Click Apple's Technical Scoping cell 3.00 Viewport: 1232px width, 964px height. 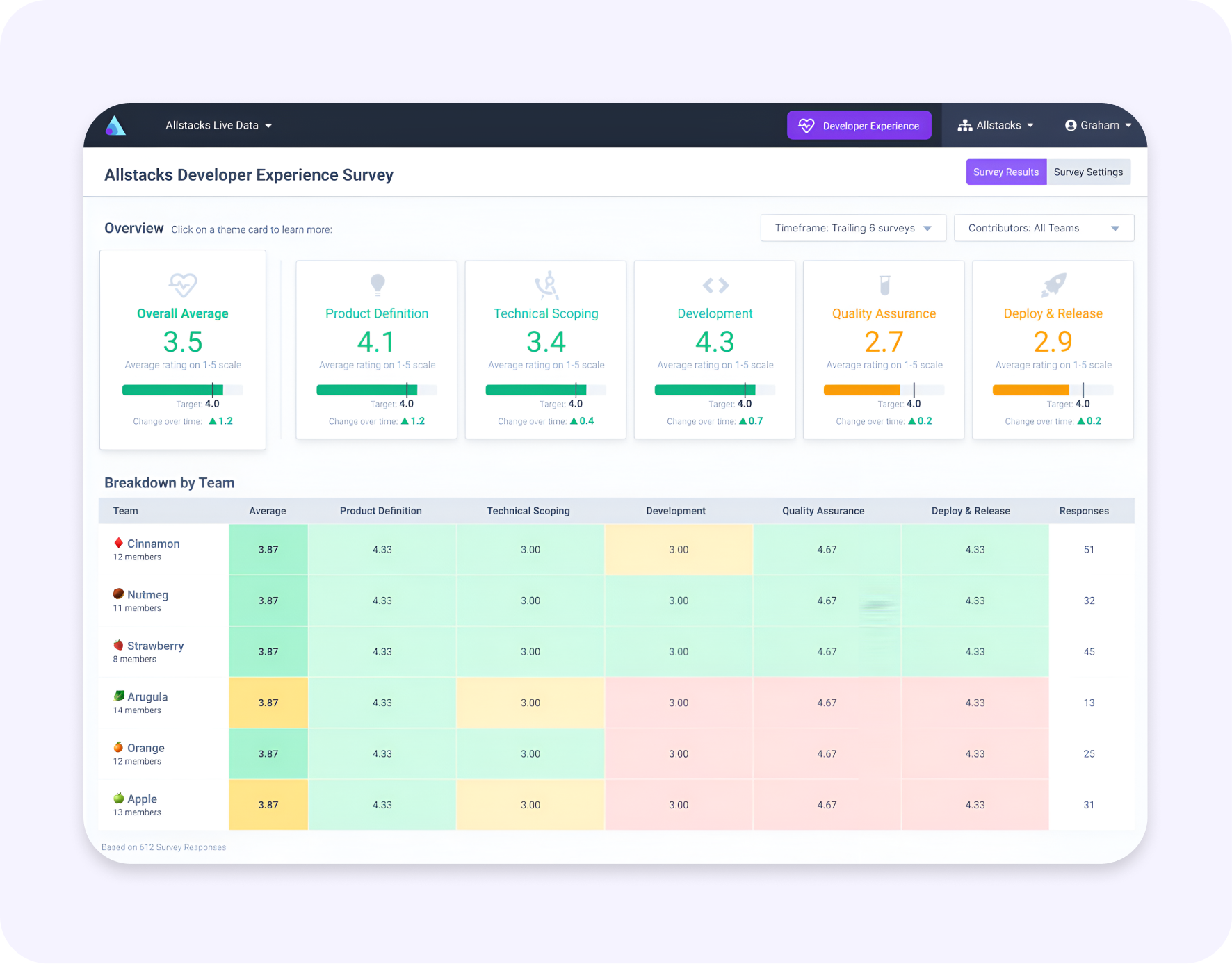click(x=530, y=805)
